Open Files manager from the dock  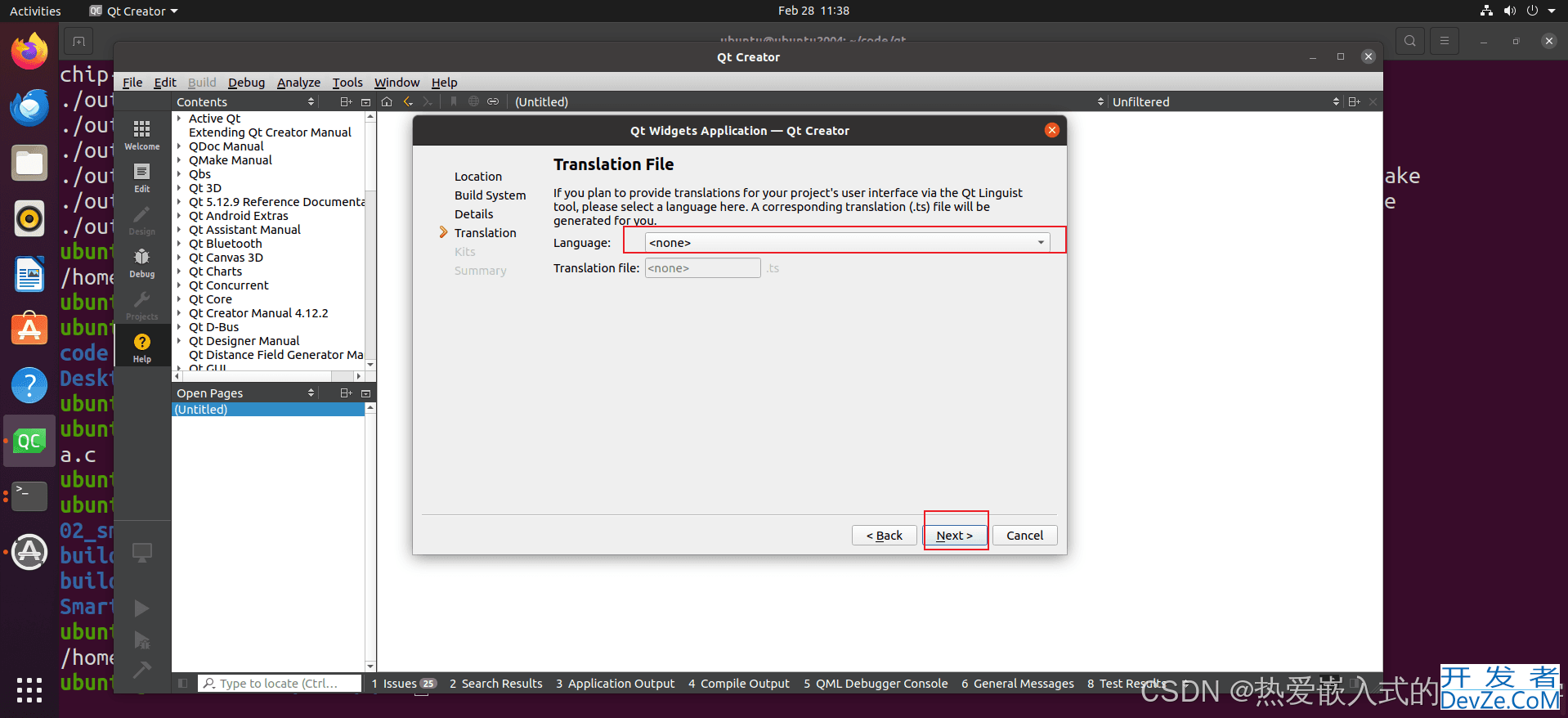click(29, 163)
